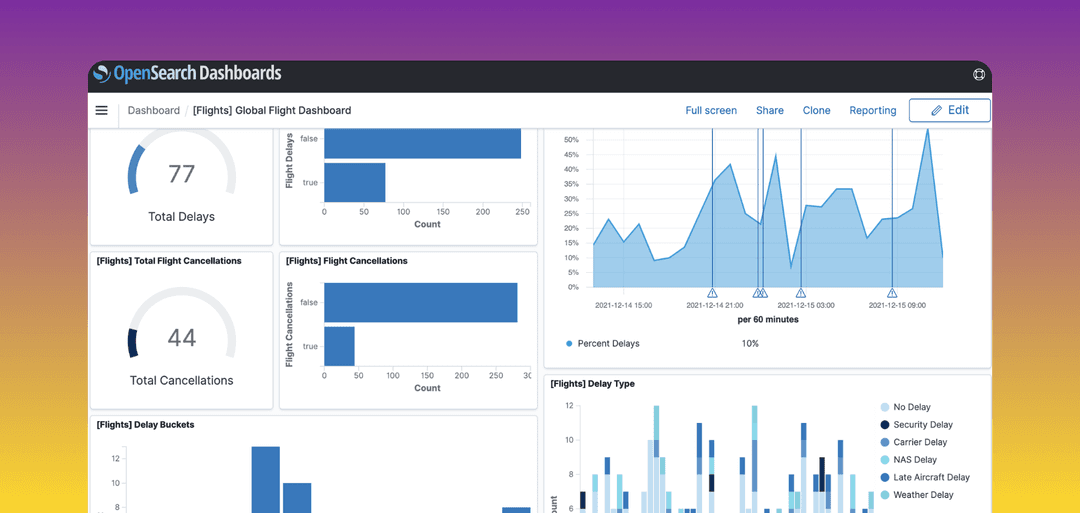Viewport: 1080px width, 513px height.
Task: Click the Total Delays gauge label
Action: tap(181, 216)
